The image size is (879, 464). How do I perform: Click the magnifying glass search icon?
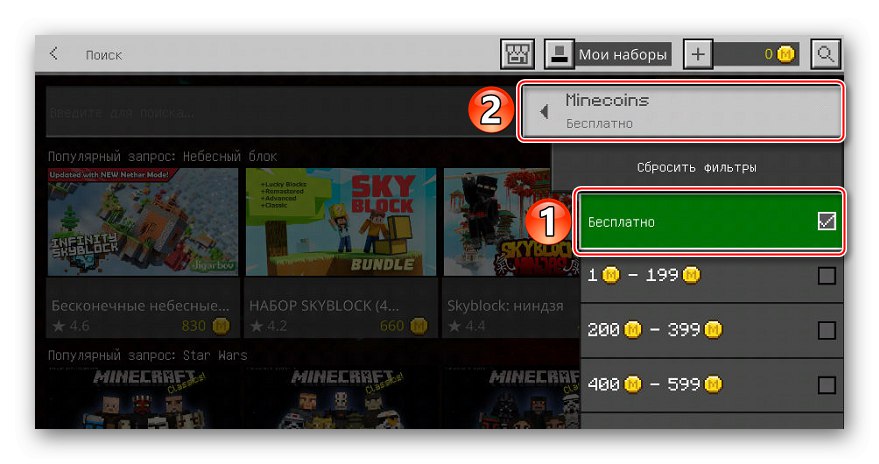point(826,54)
